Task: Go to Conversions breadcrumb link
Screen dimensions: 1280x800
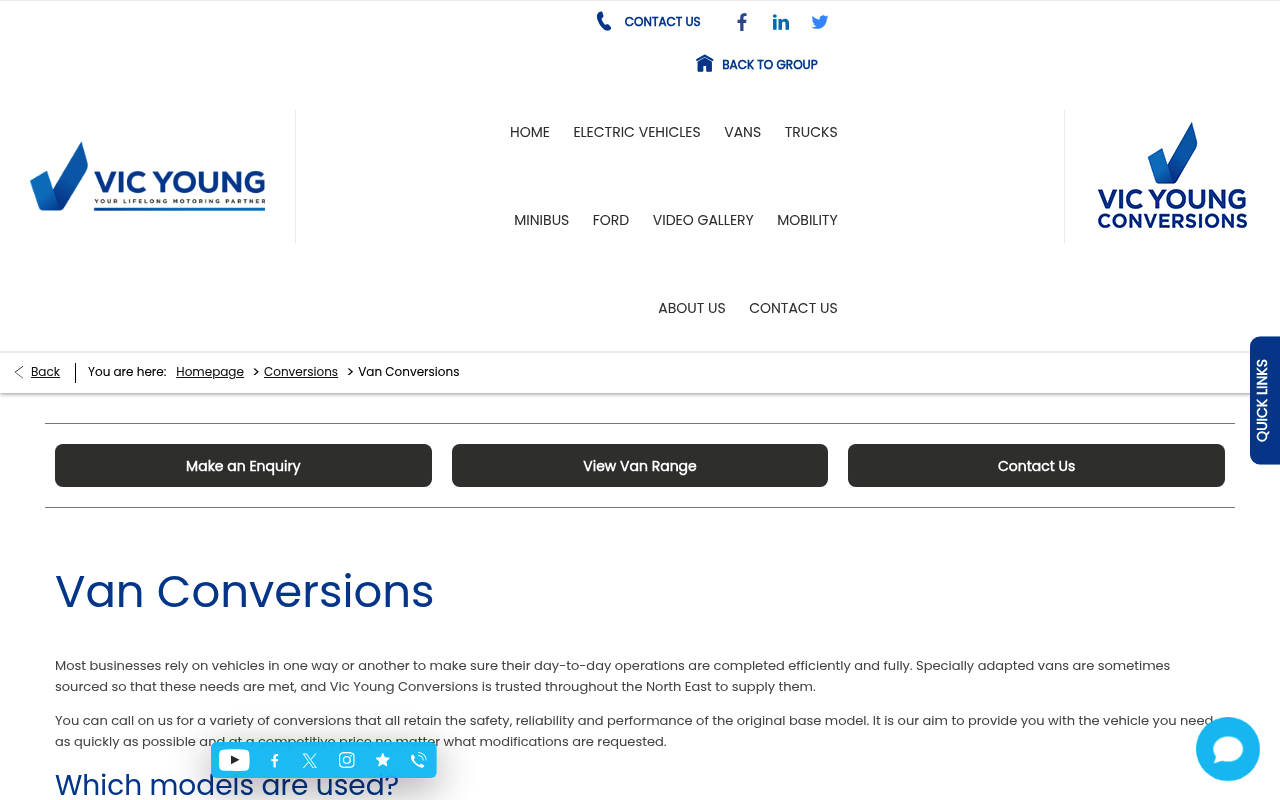Action: pyautogui.click(x=301, y=372)
